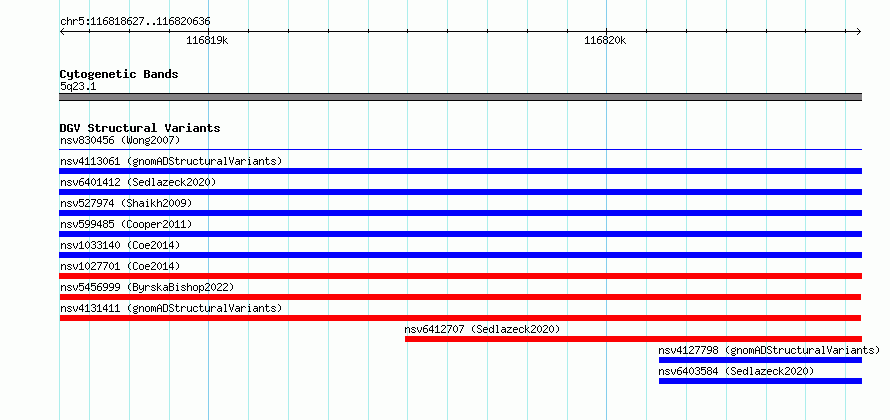Open nsv1033140 (Coe2014) label
This screenshot has height=420, width=890.
[120, 245]
